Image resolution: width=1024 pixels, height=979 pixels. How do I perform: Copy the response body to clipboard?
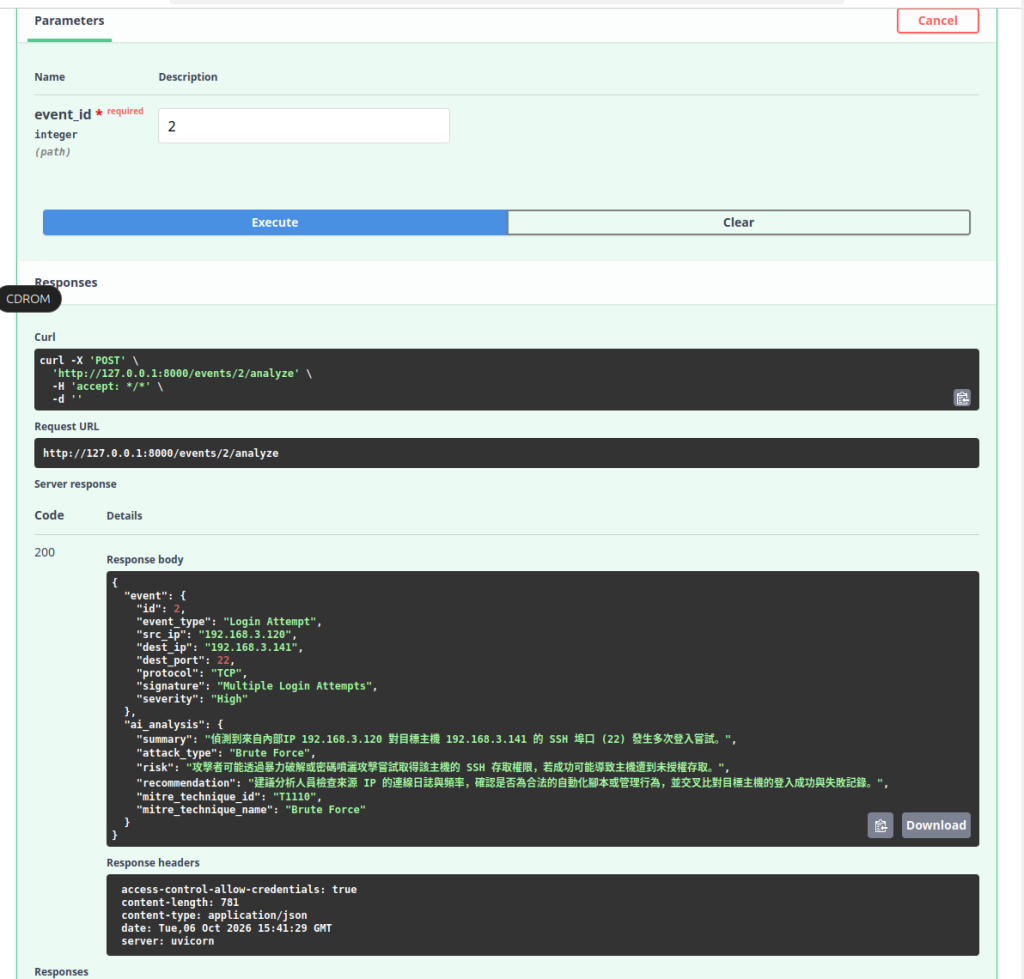coord(880,826)
